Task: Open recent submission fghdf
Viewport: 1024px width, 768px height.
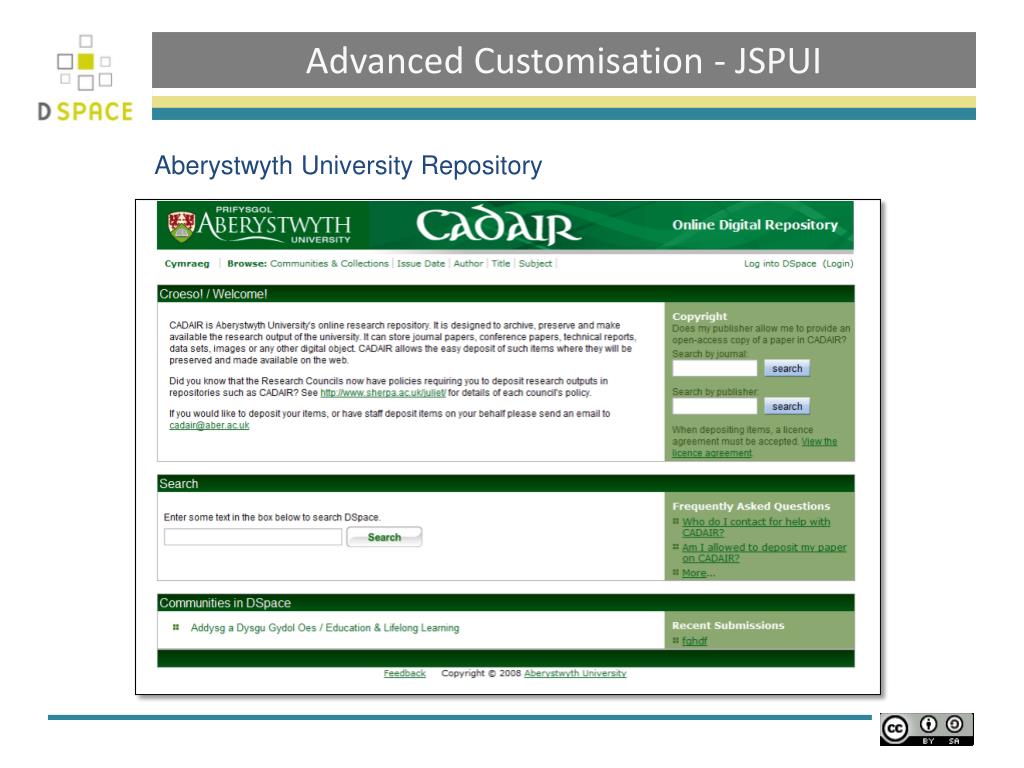Action: tap(694, 641)
